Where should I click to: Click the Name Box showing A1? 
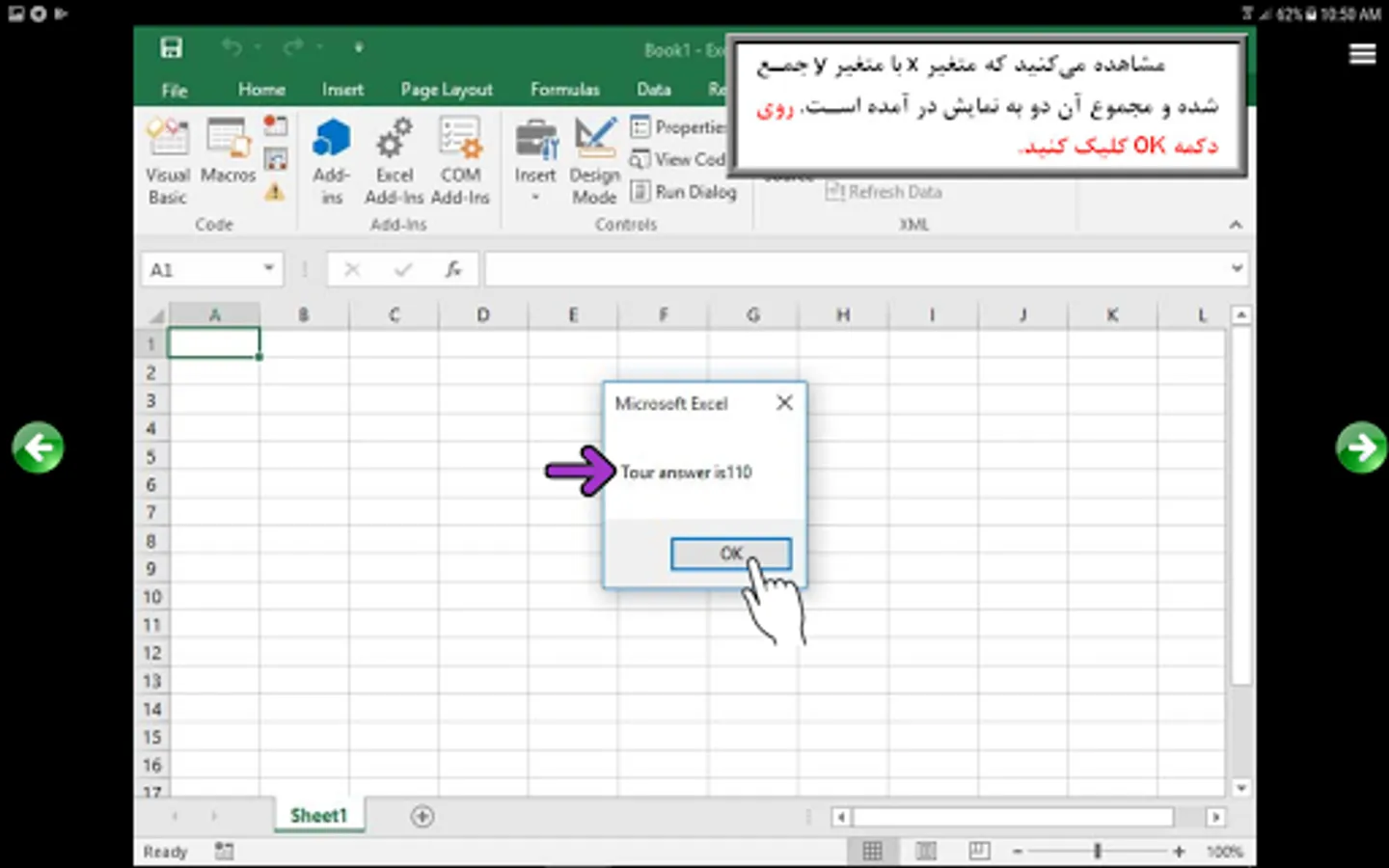click(202, 270)
